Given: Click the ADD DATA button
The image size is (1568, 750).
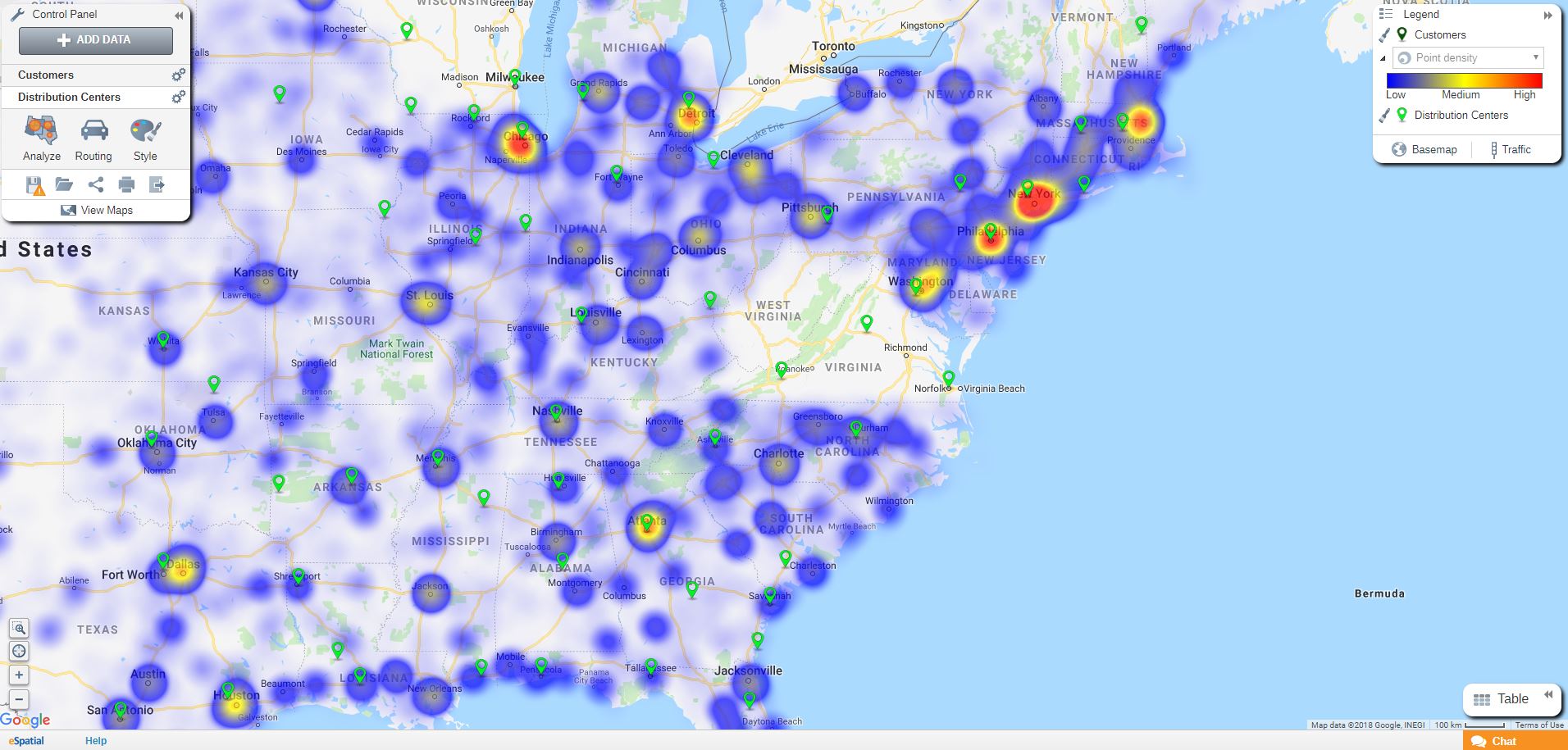Looking at the screenshot, I should tap(95, 39).
